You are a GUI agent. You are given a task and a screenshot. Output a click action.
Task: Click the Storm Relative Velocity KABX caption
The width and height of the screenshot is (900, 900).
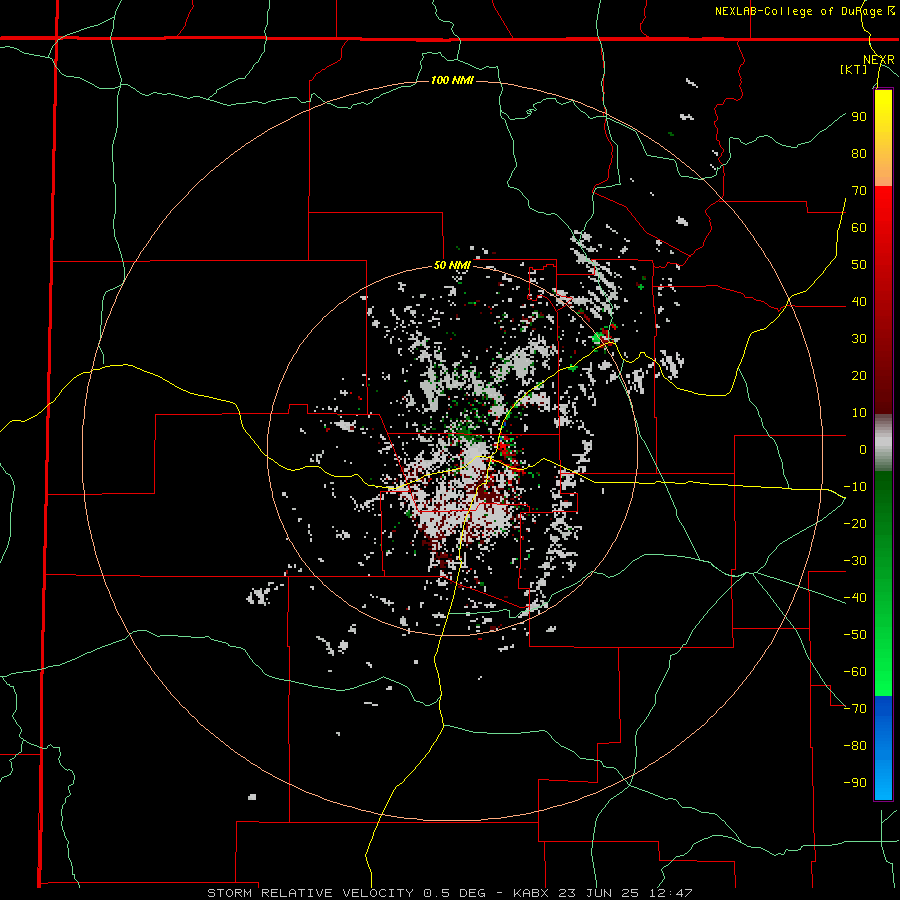coord(450,893)
